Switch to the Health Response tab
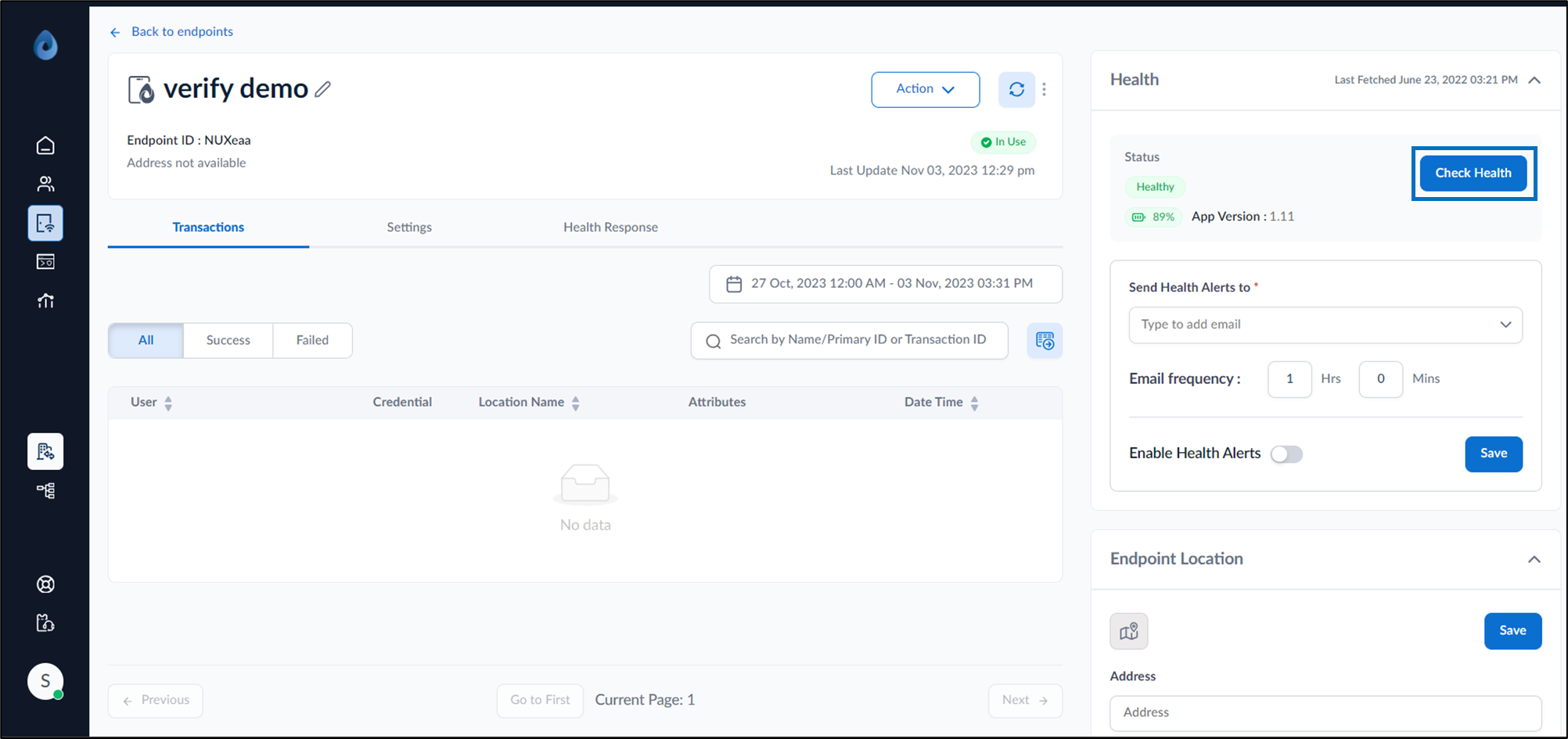This screenshot has height=739, width=1568. tap(610, 227)
